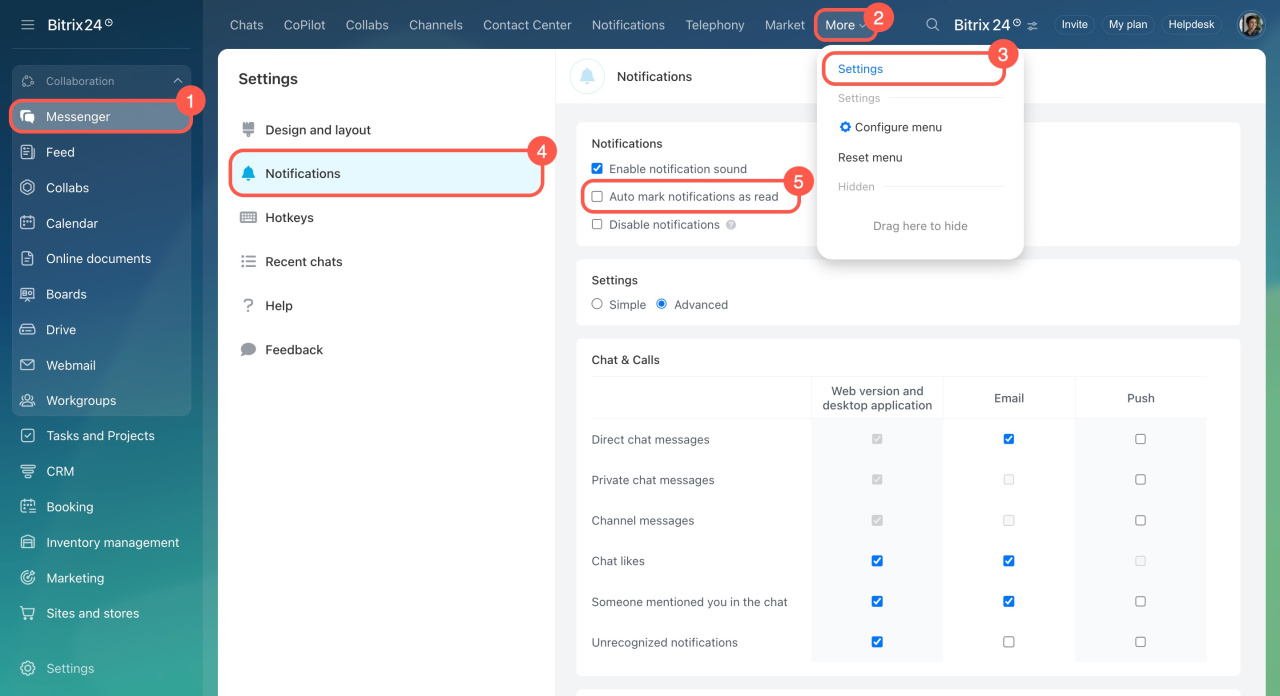Check Email for Unrecognized notifications

point(1009,642)
